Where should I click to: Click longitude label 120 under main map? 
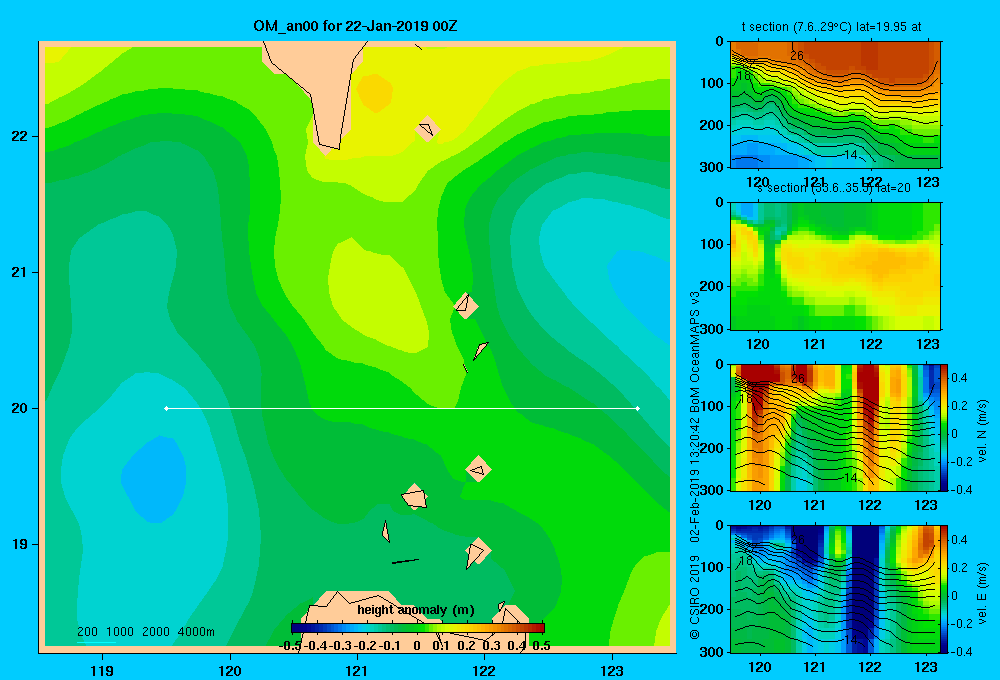coord(230,670)
